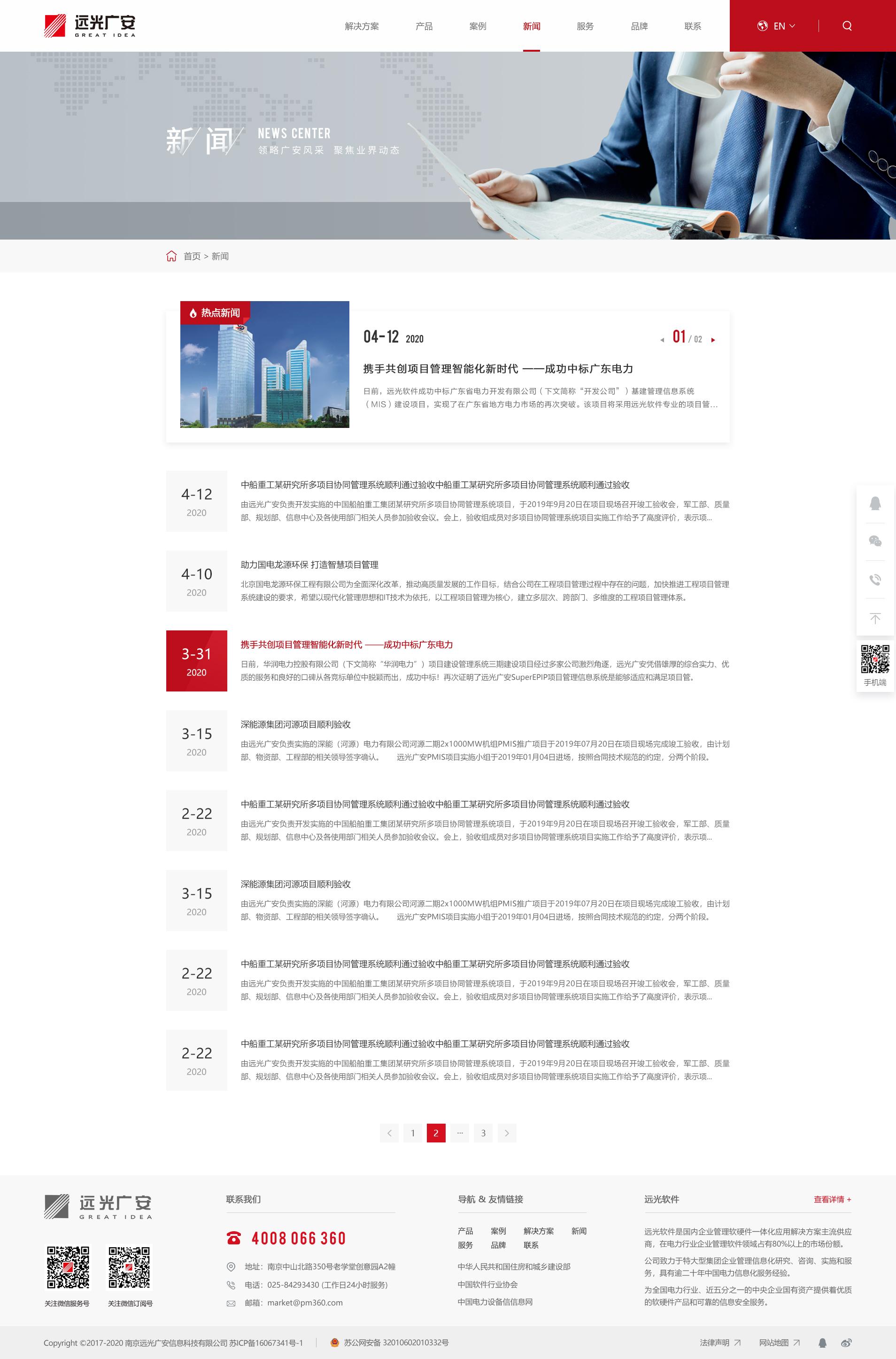This screenshot has width=896, height=1359.
Task: Open the 4-12 article 中船重工某研究所
Action: [435, 485]
